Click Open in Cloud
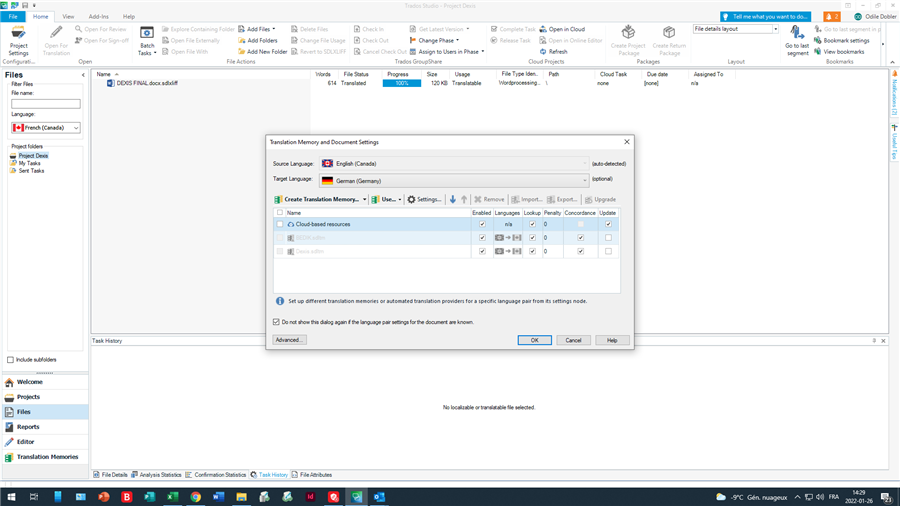 pos(562,29)
